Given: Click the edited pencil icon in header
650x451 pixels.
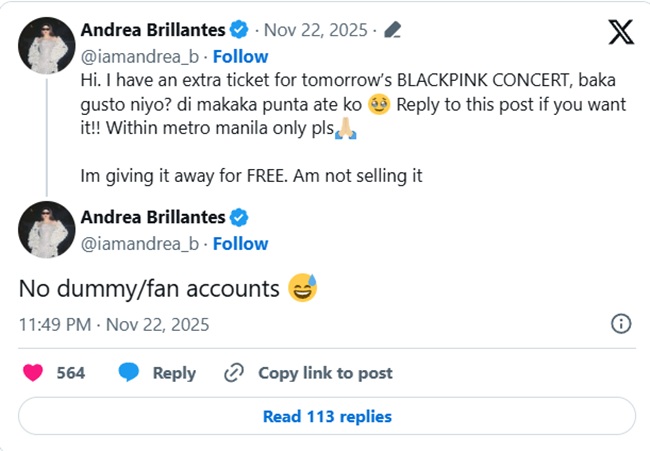Looking at the screenshot, I should (393, 30).
